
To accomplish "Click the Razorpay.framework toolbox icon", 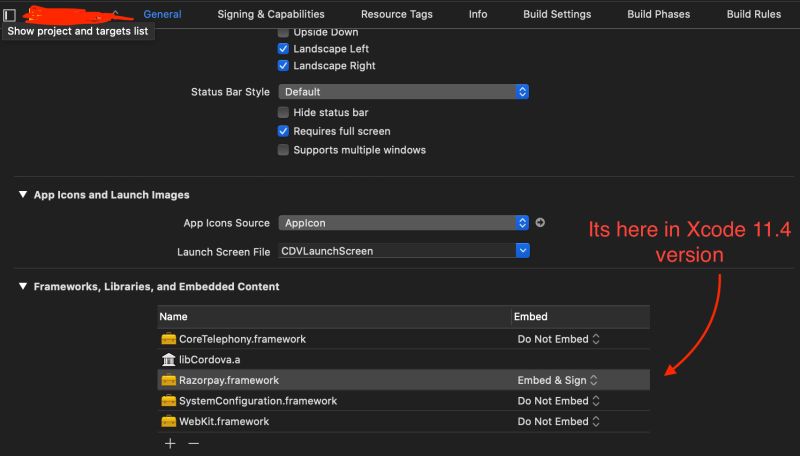I will click(x=168, y=380).
